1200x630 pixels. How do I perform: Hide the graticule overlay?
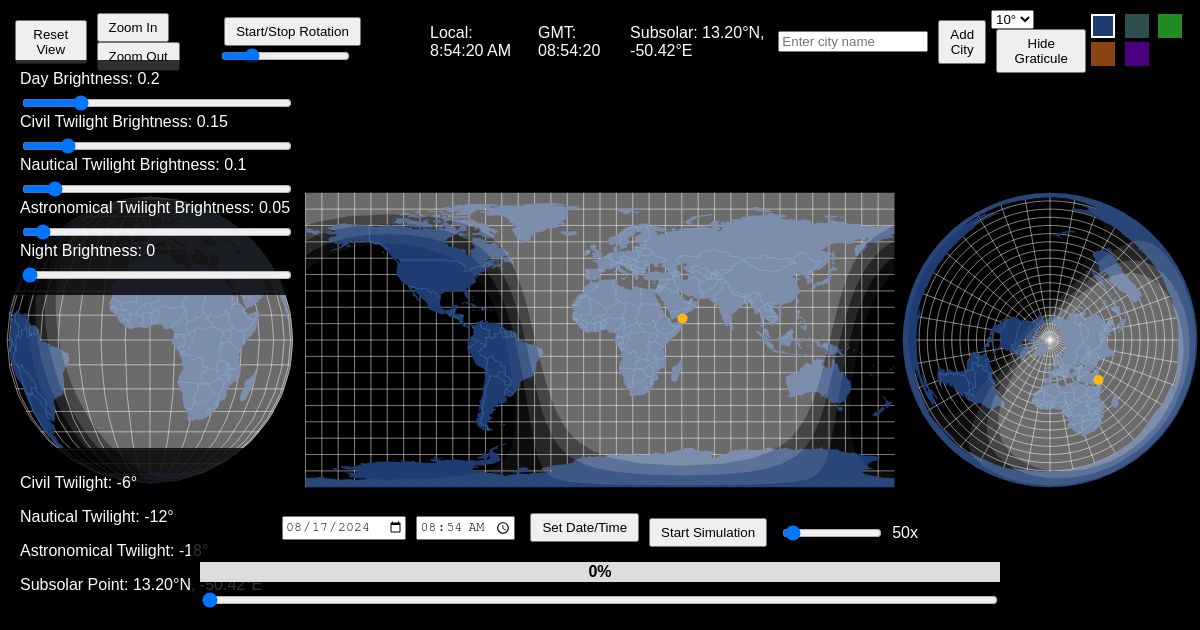click(1041, 51)
